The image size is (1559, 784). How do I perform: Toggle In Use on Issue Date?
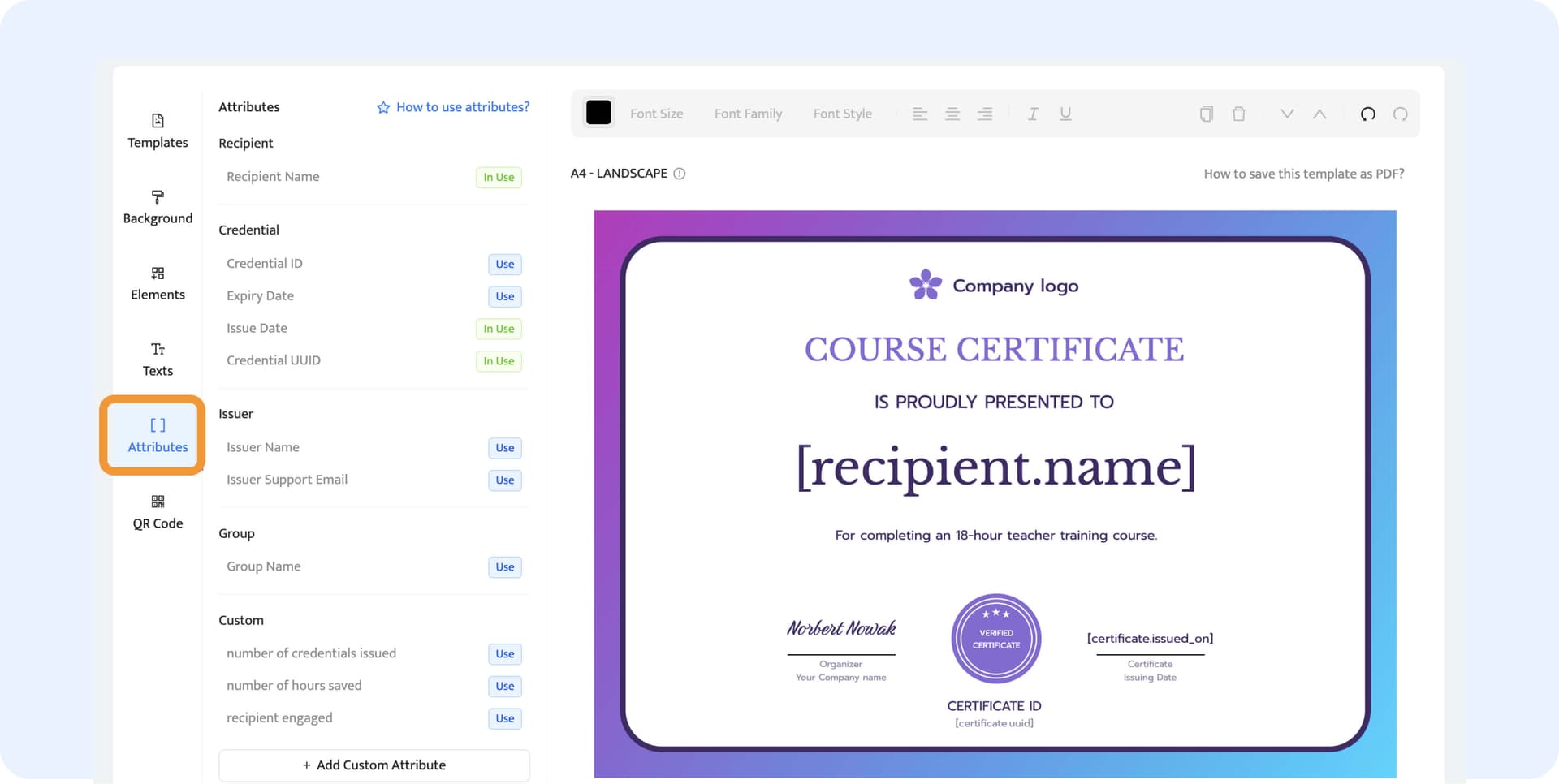pyautogui.click(x=499, y=329)
